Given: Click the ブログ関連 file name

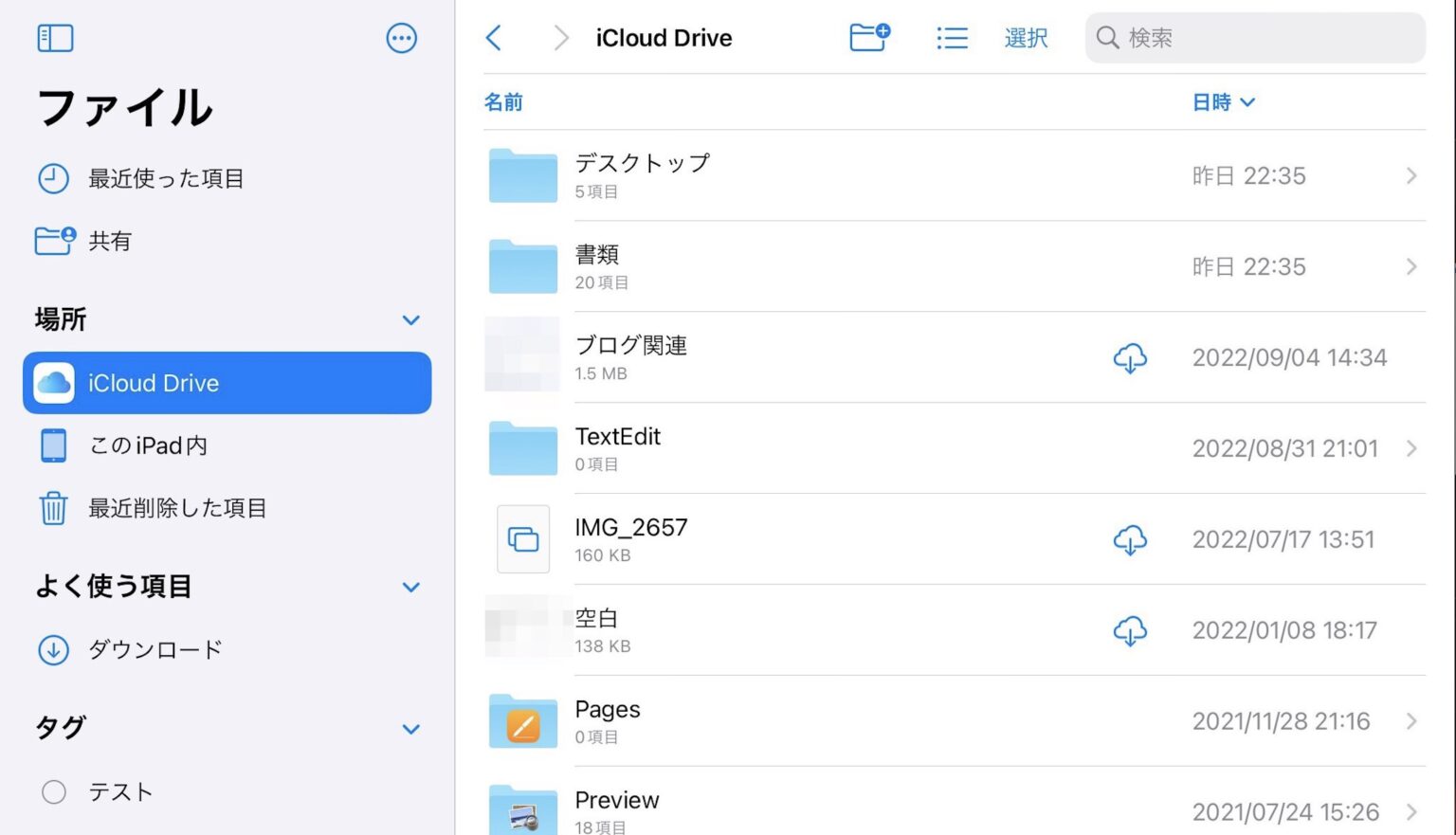Looking at the screenshot, I should tap(631, 345).
